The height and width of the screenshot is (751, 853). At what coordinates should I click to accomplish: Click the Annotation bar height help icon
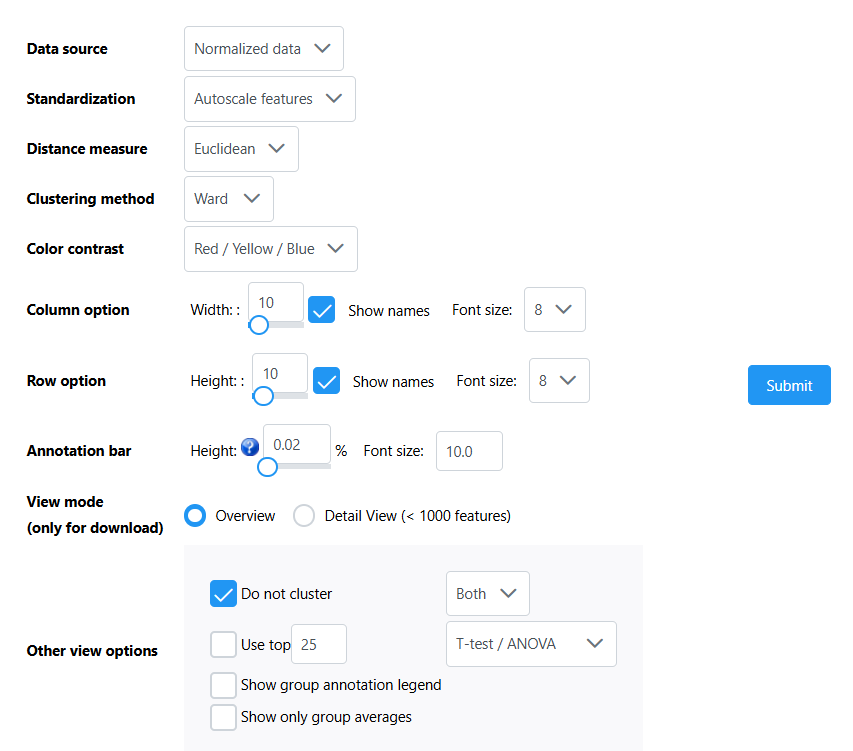click(x=250, y=448)
